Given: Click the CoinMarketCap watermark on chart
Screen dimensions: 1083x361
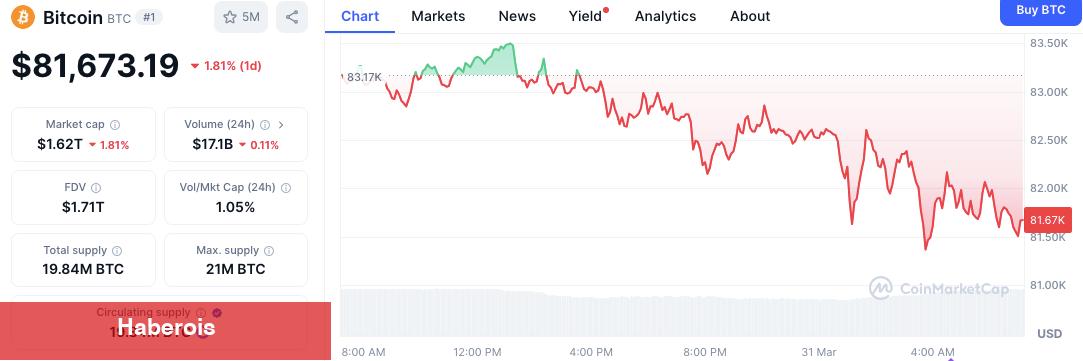Looking at the screenshot, I should [939, 289].
